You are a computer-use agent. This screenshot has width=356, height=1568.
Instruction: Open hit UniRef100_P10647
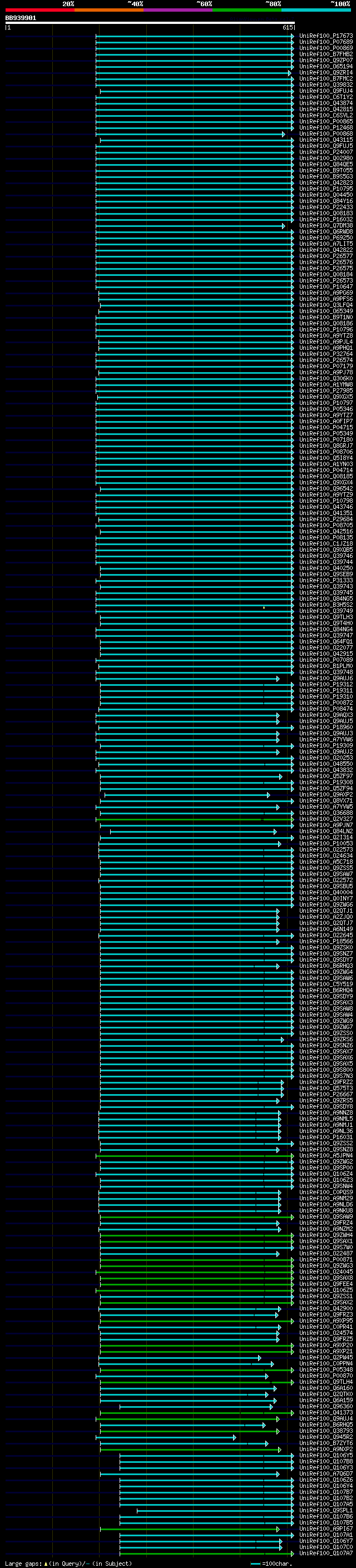pos(325,286)
